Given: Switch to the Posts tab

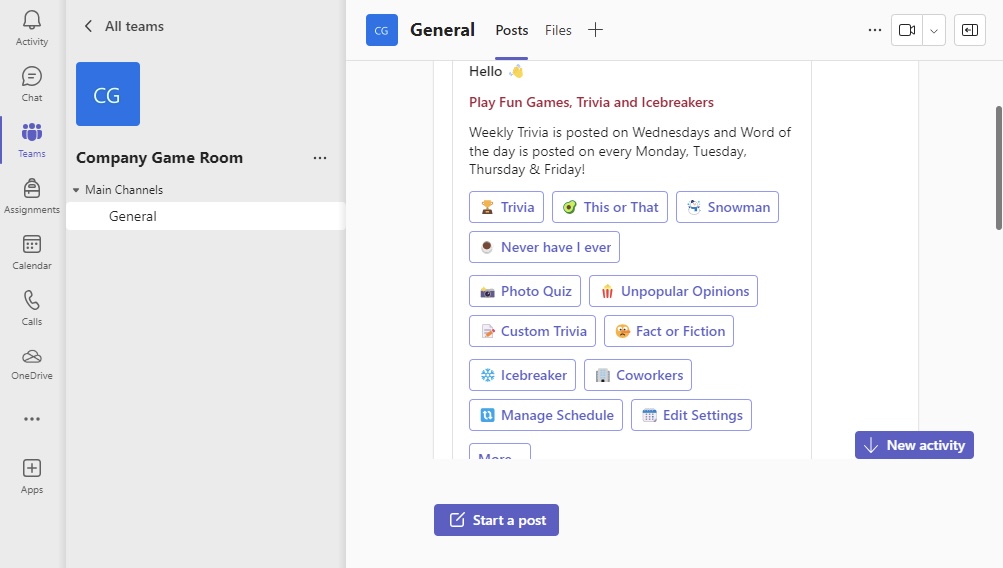Looking at the screenshot, I should (x=512, y=30).
